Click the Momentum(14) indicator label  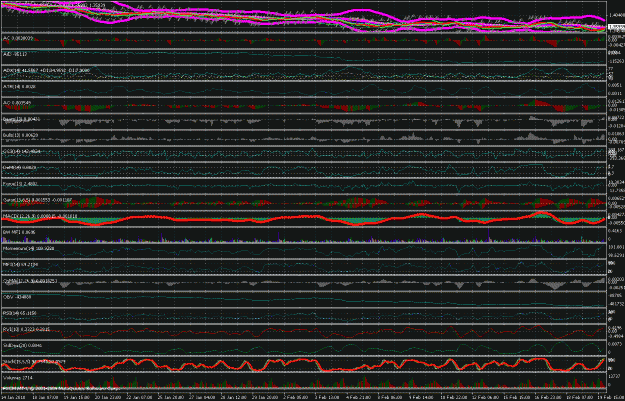pos(29,248)
